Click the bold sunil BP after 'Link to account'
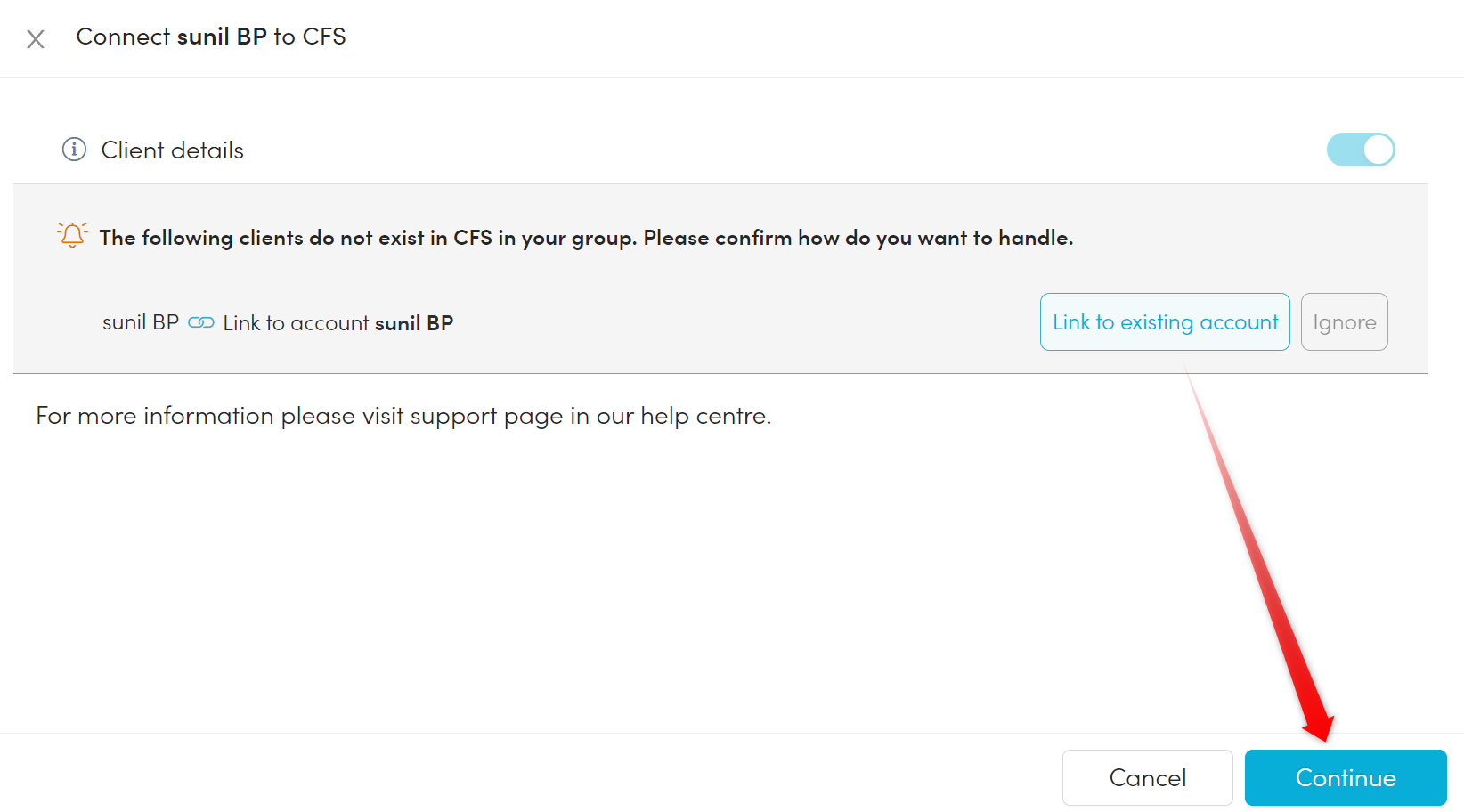Image resolution: width=1464 pixels, height=812 pixels. click(x=414, y=323)
